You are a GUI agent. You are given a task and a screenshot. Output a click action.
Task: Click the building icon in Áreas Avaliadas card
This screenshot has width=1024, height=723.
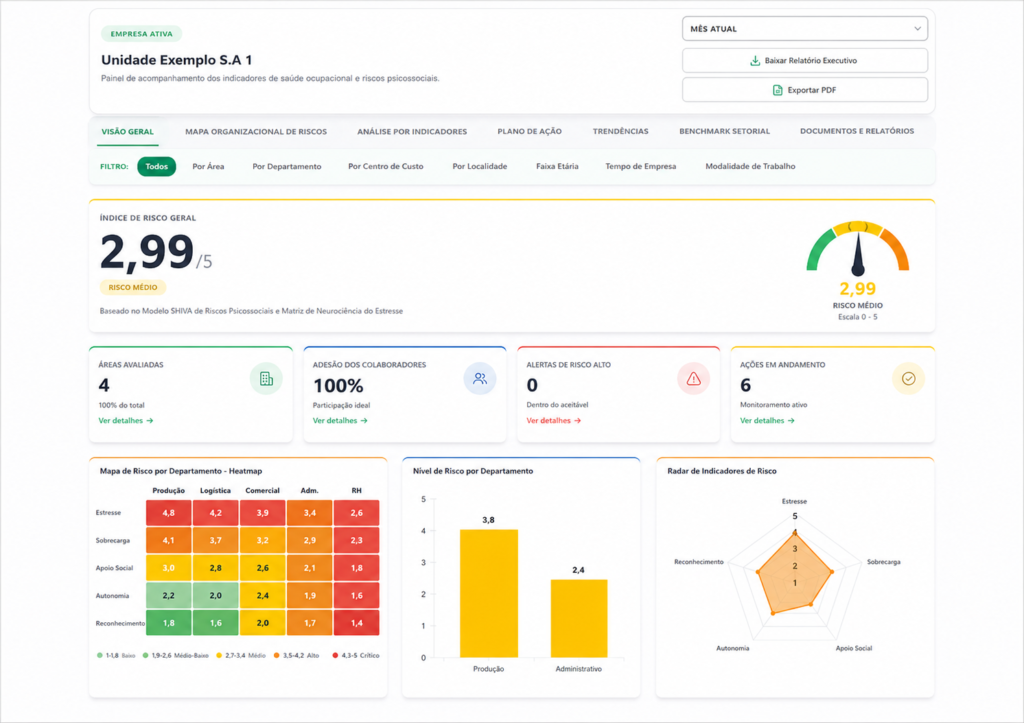[x=266, y=379]
